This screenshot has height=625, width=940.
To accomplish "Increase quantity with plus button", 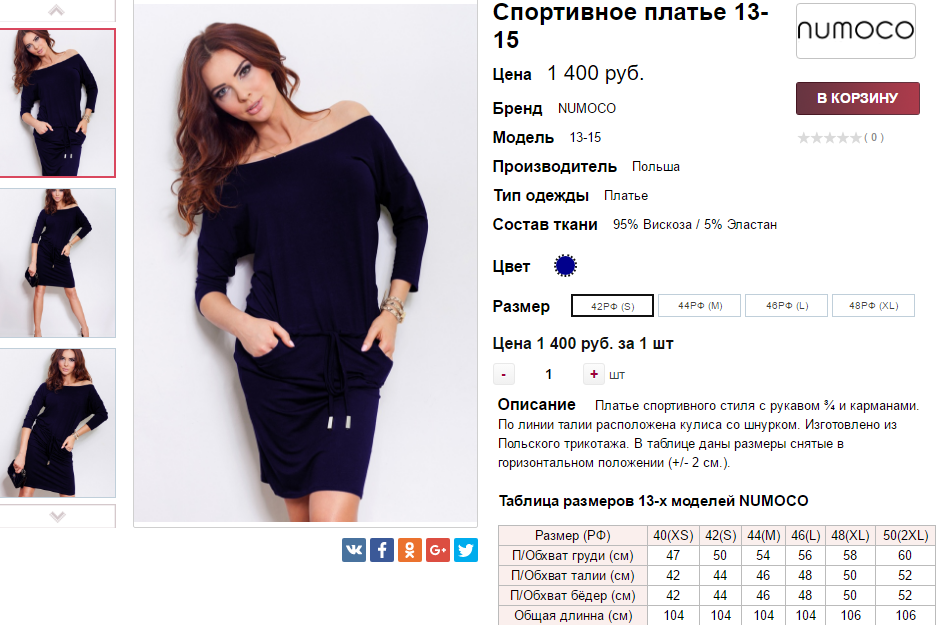I will [x=593, y=375].
